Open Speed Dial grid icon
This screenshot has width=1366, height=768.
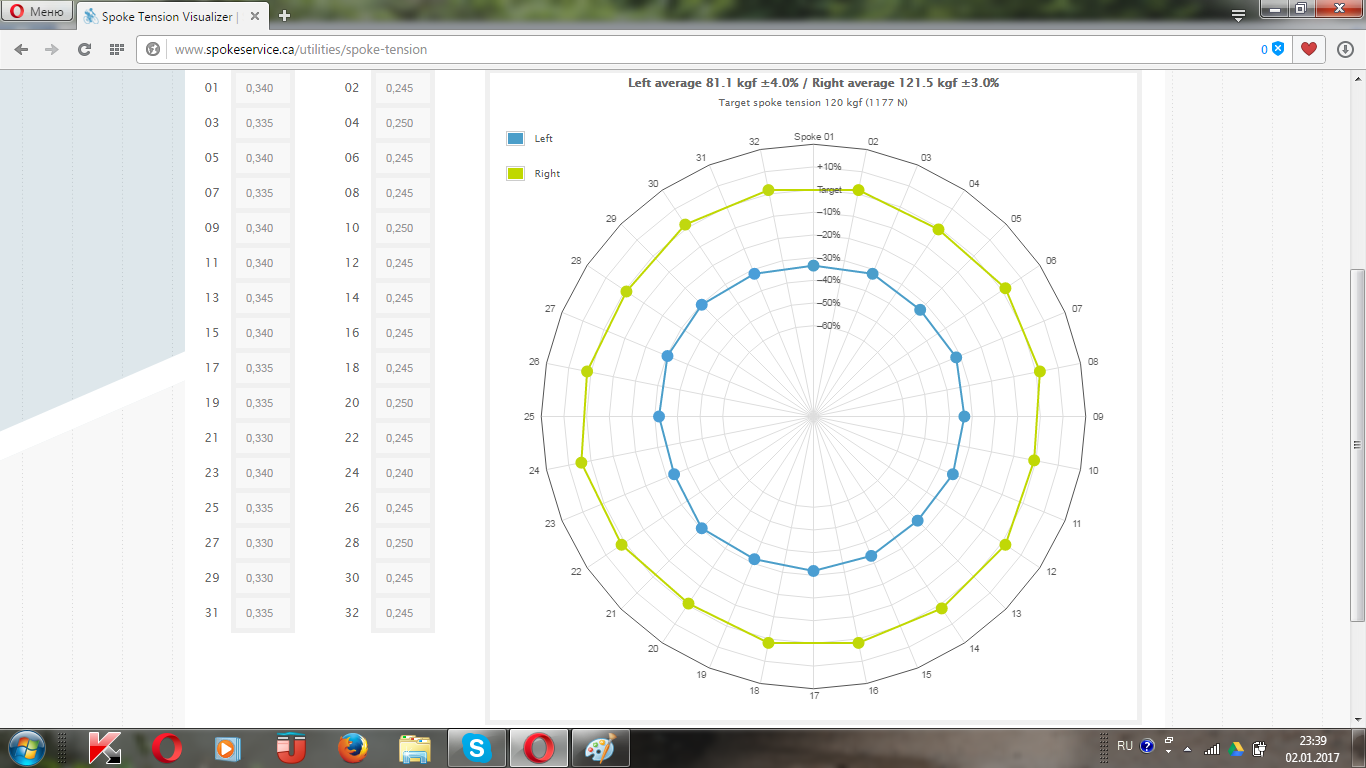[116, 49]
